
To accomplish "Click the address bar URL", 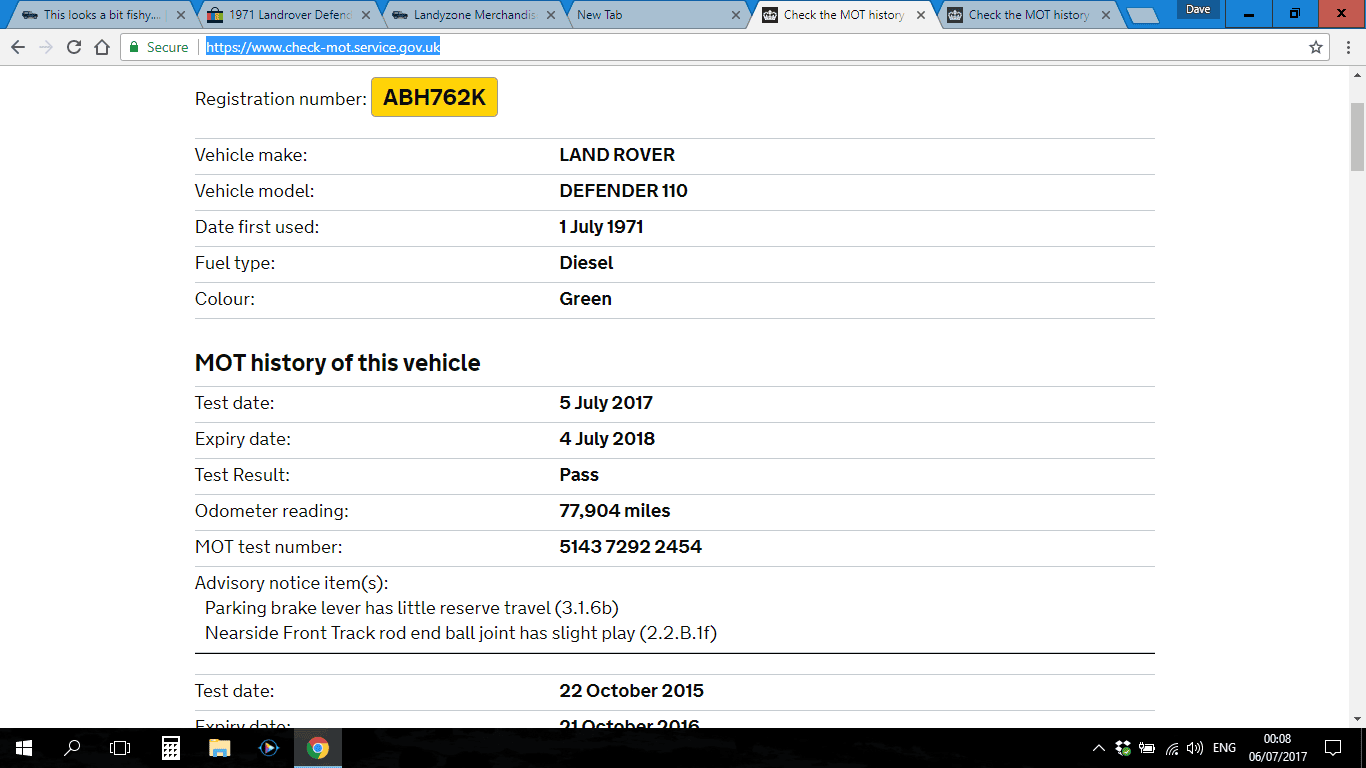I will [x=323, y=47].
